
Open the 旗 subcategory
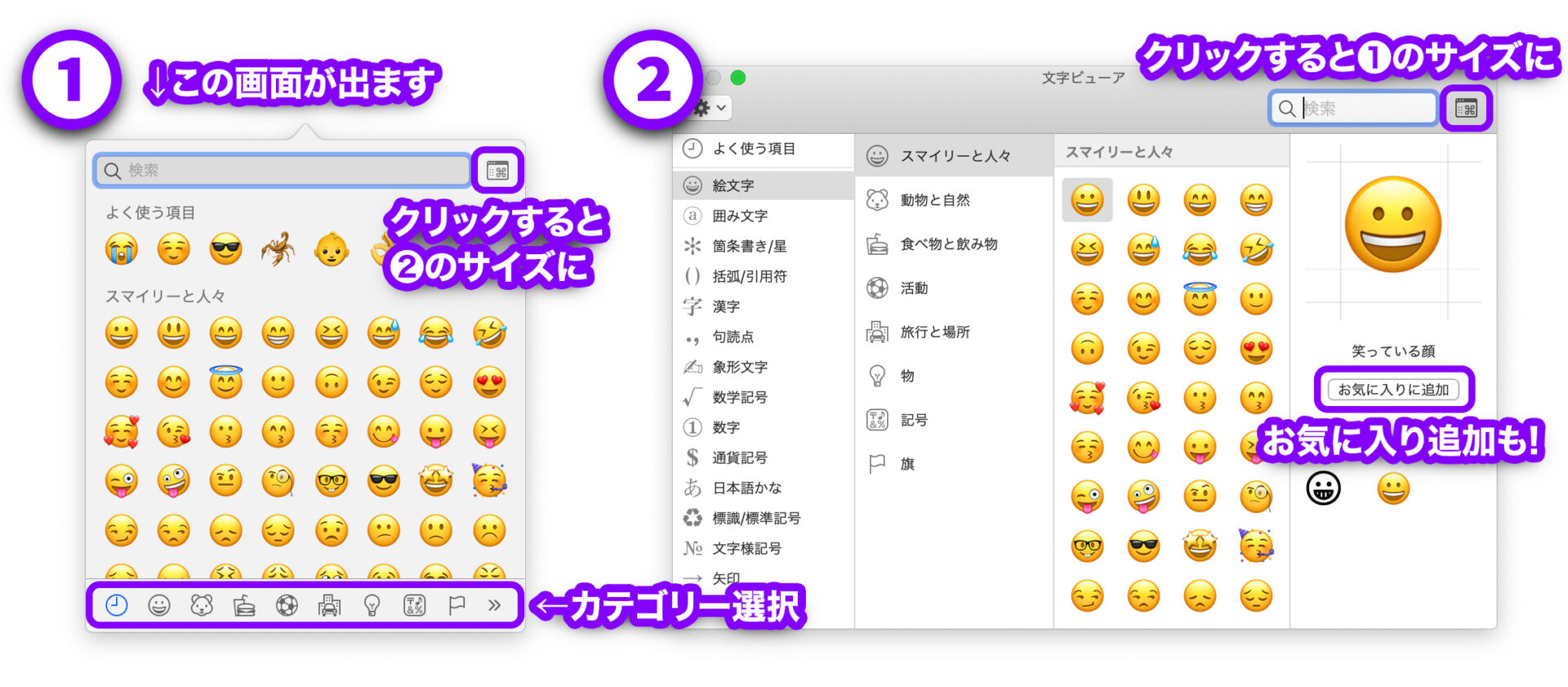(x=954, y=465)
